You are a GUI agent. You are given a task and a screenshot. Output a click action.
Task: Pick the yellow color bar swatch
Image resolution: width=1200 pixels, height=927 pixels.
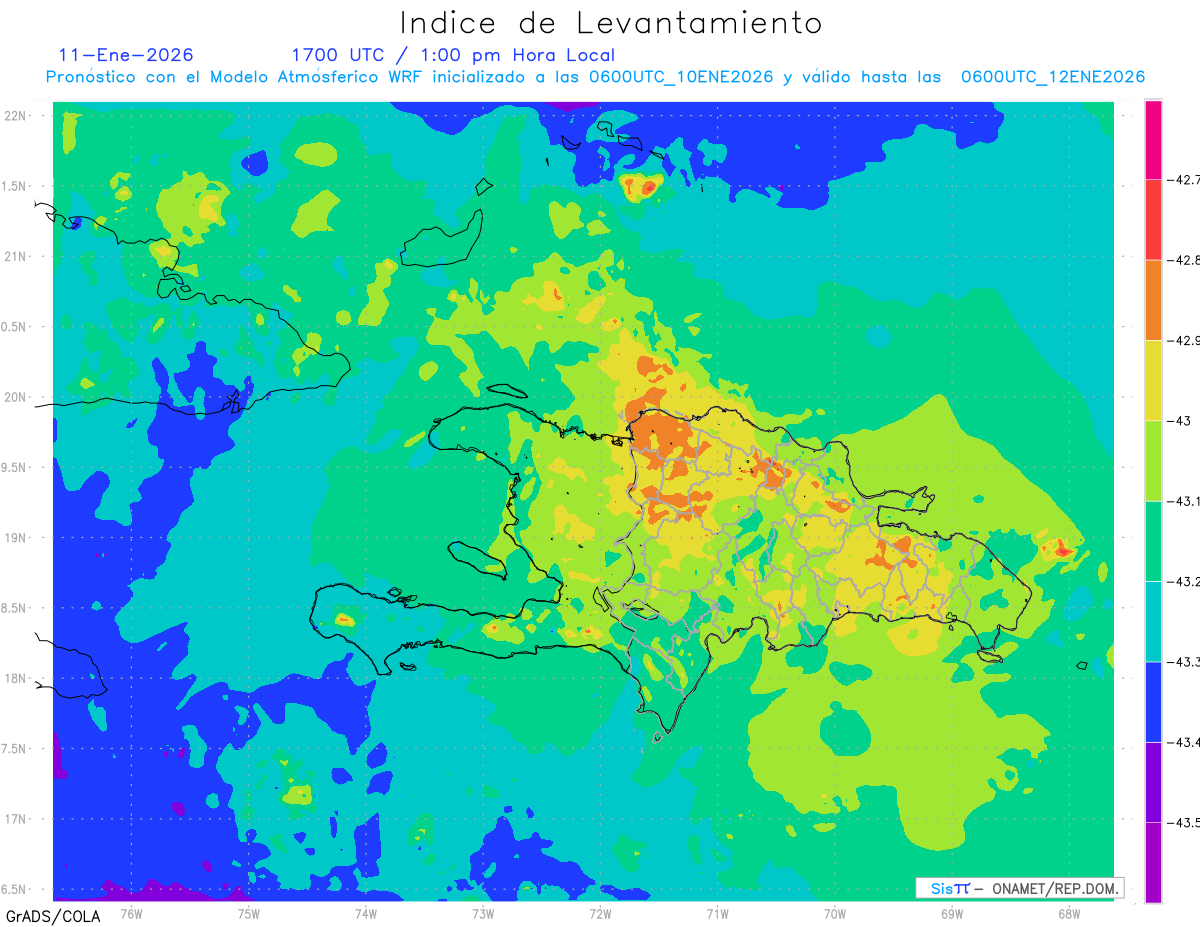(1153, 381)
